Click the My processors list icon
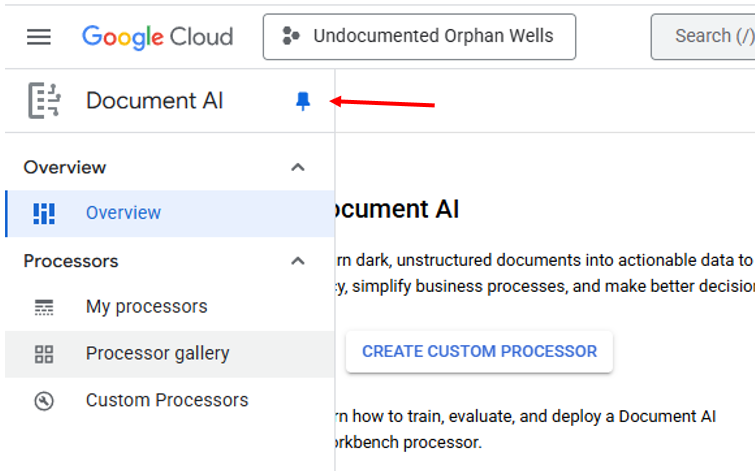This screenshot has width=755, height=471. click(44, 307)
